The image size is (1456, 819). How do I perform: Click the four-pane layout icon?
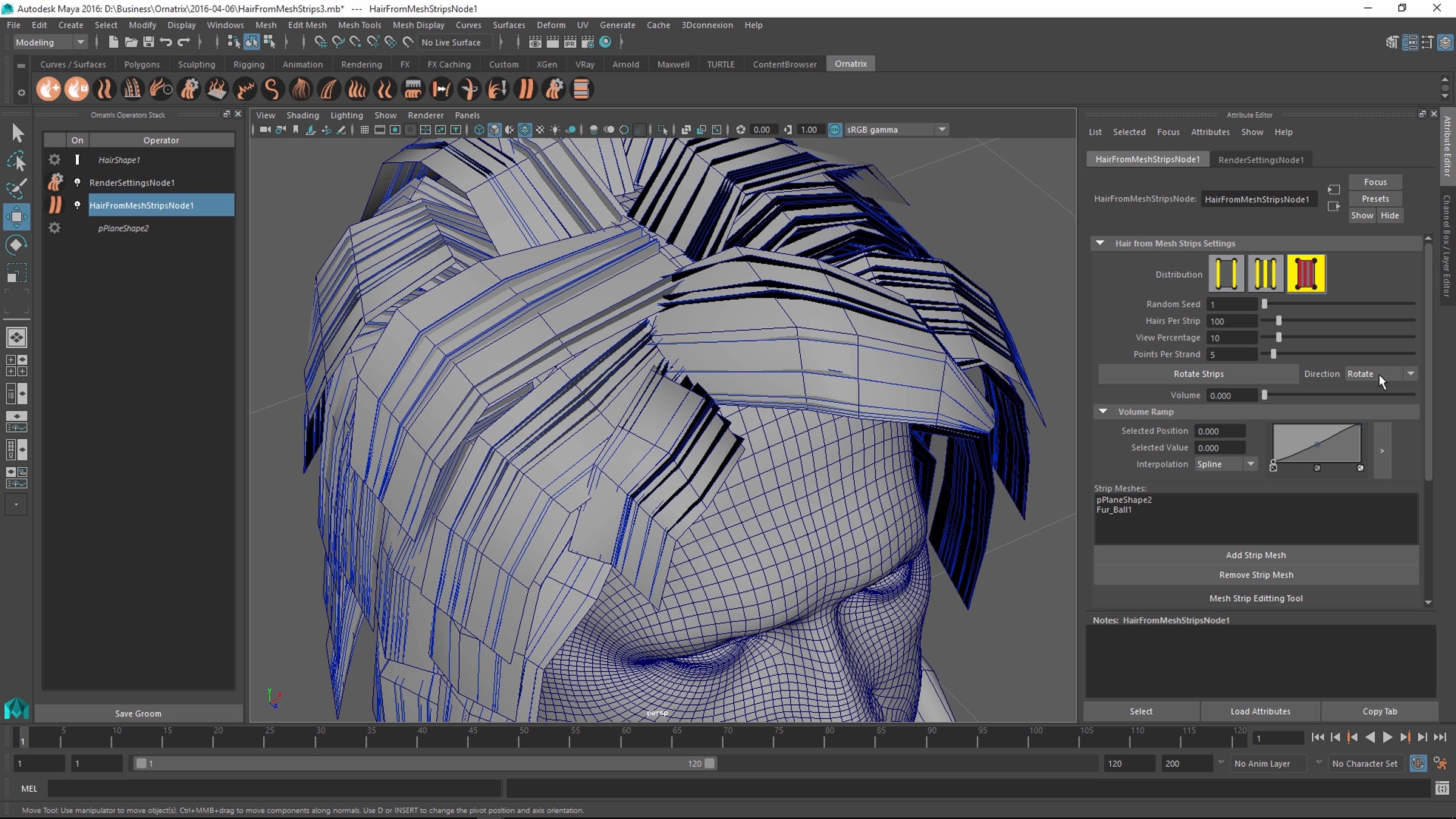coord(16,365)
